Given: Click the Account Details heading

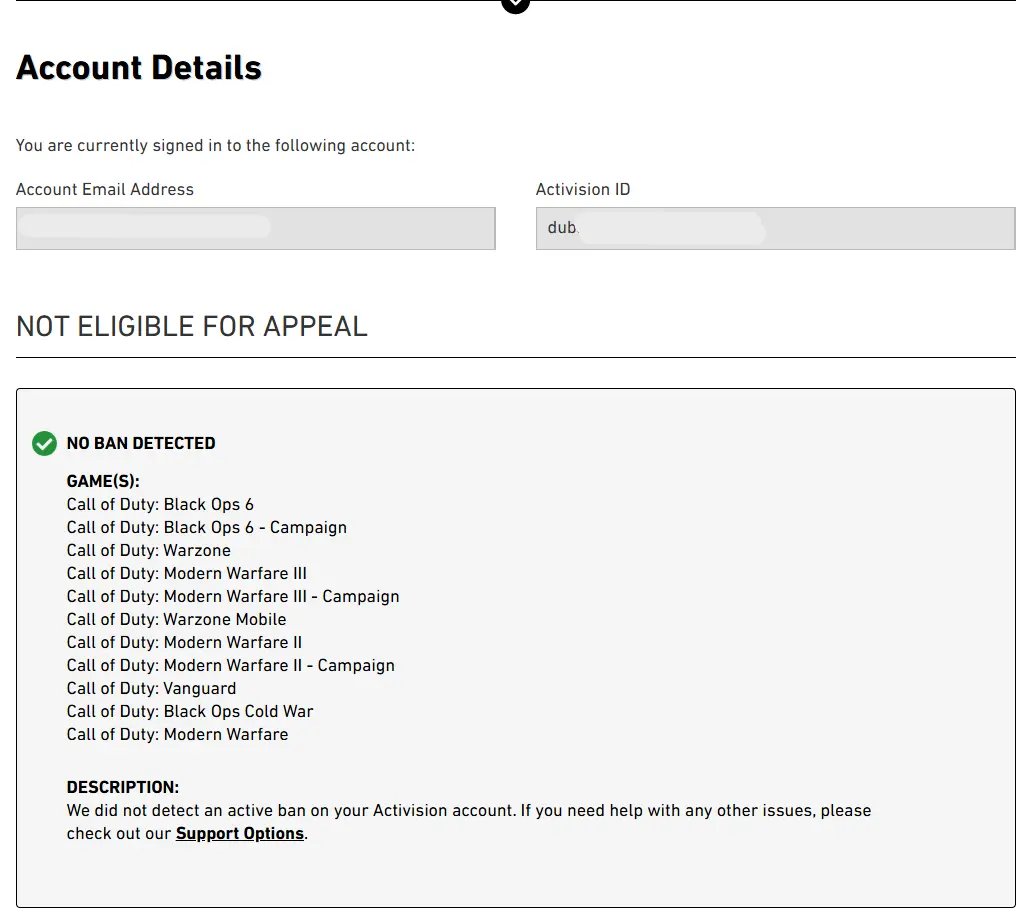Looking at the screenshot, I should click(x=139, y=68).
